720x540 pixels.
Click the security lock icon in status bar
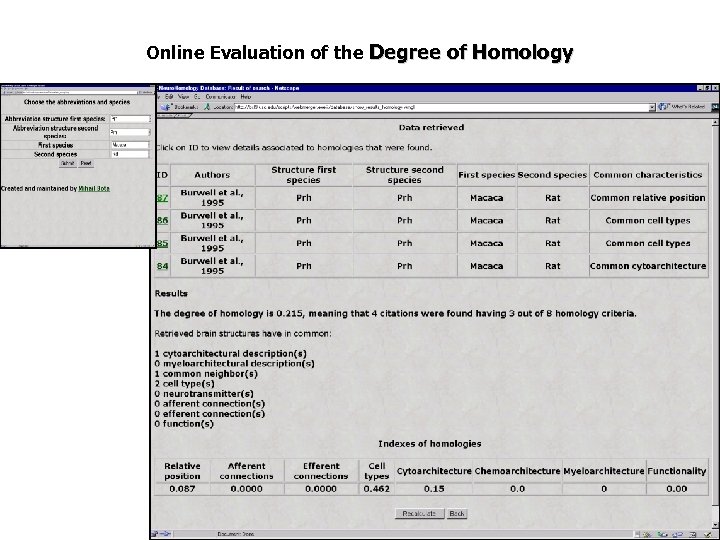point(155,534)
